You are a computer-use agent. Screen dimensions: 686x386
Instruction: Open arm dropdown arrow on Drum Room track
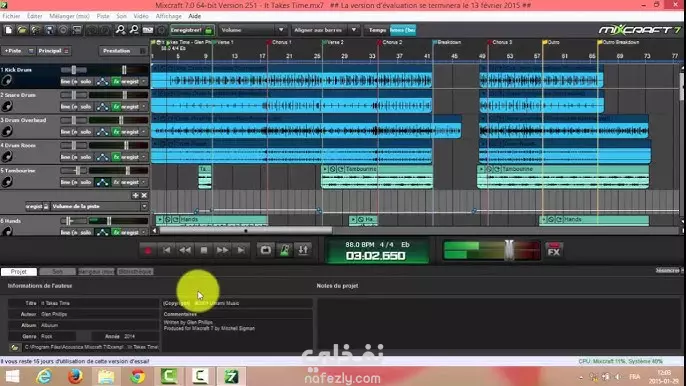coord(144,157)
